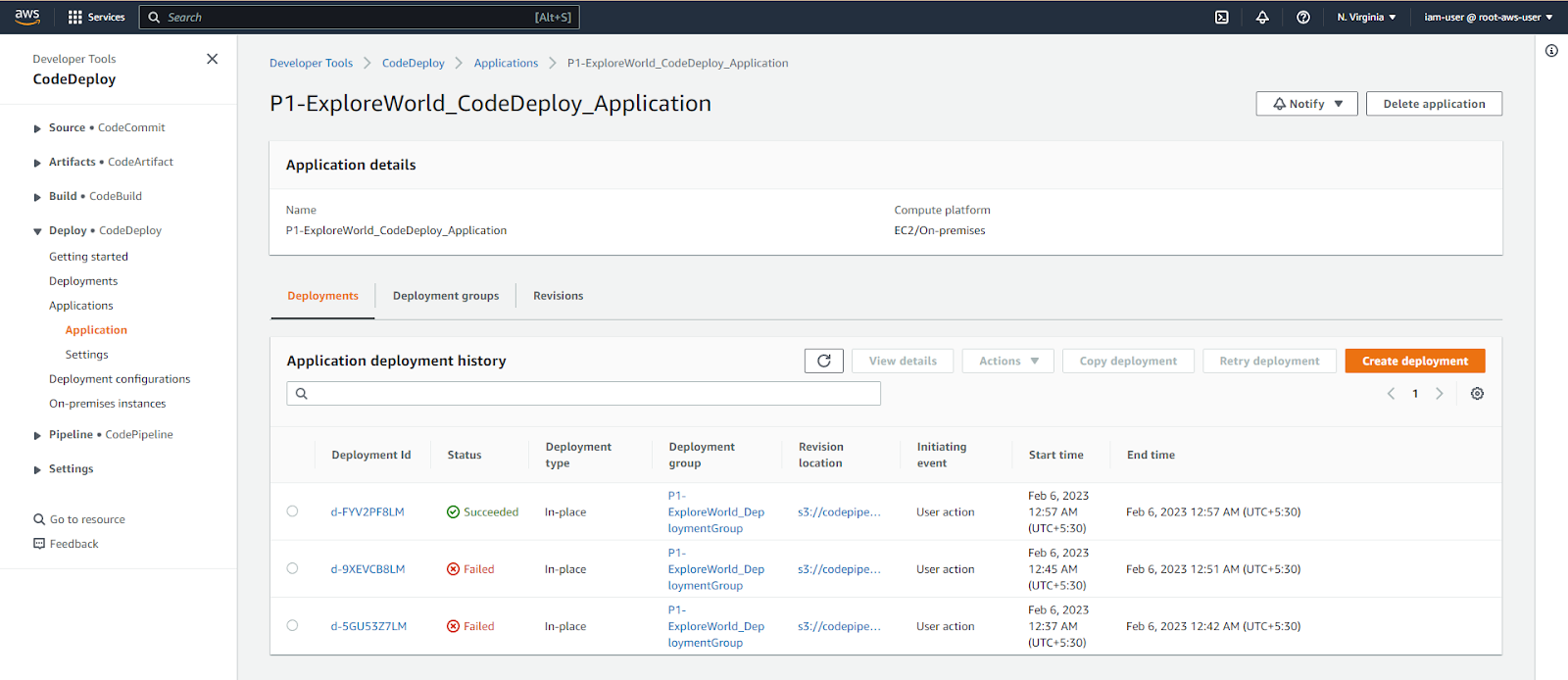Go to next page of deployments

[1440, 394]
